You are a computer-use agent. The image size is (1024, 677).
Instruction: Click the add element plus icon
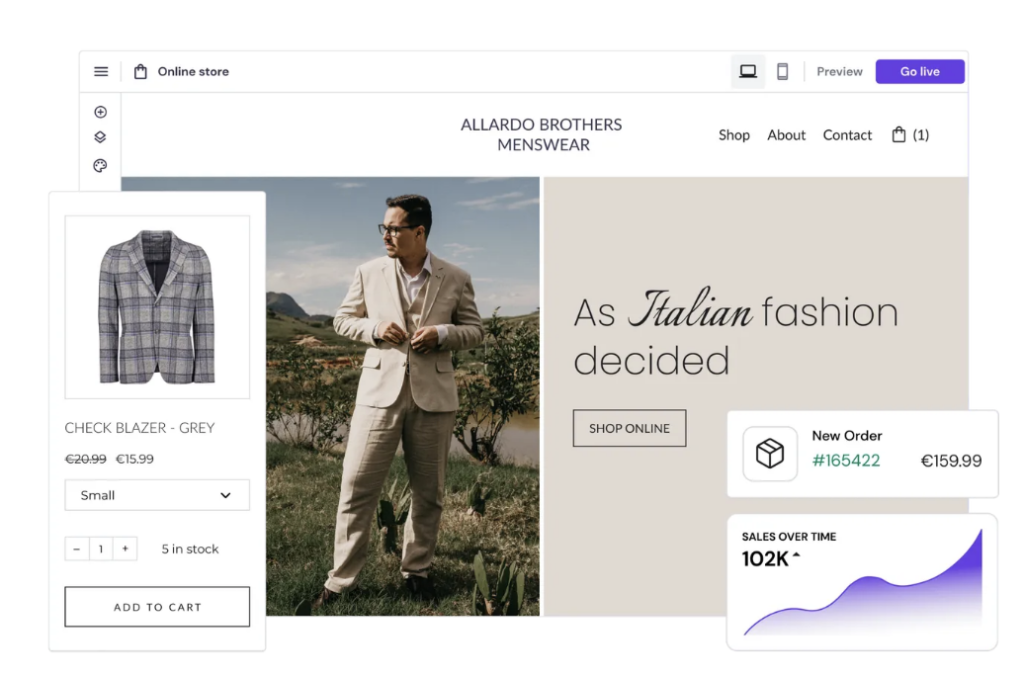click(x=99, y=111)
